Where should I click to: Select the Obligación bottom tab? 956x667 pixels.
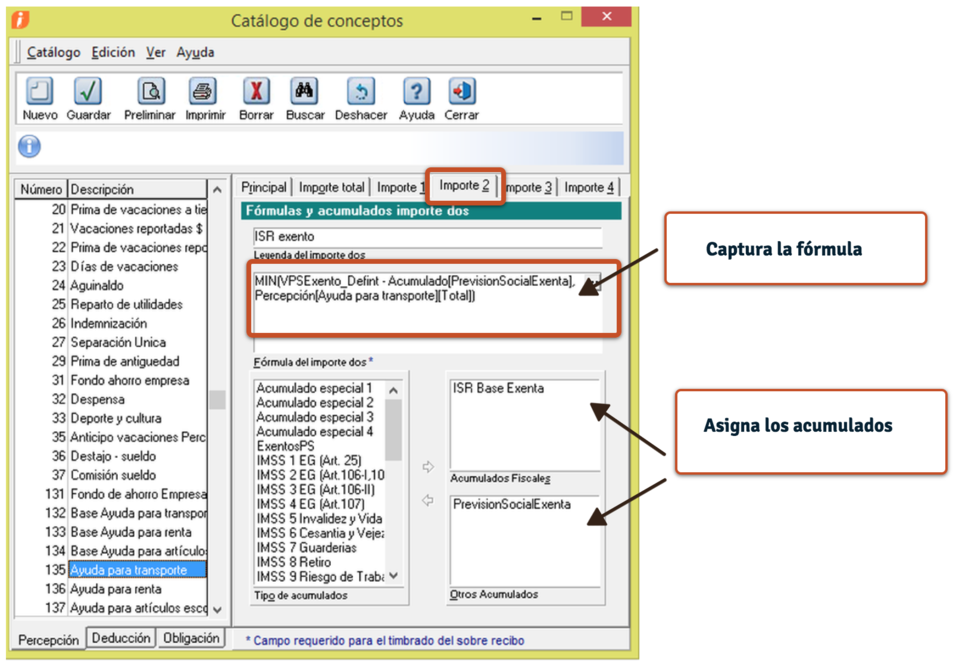pyautogui.click(x=191, y=638)
